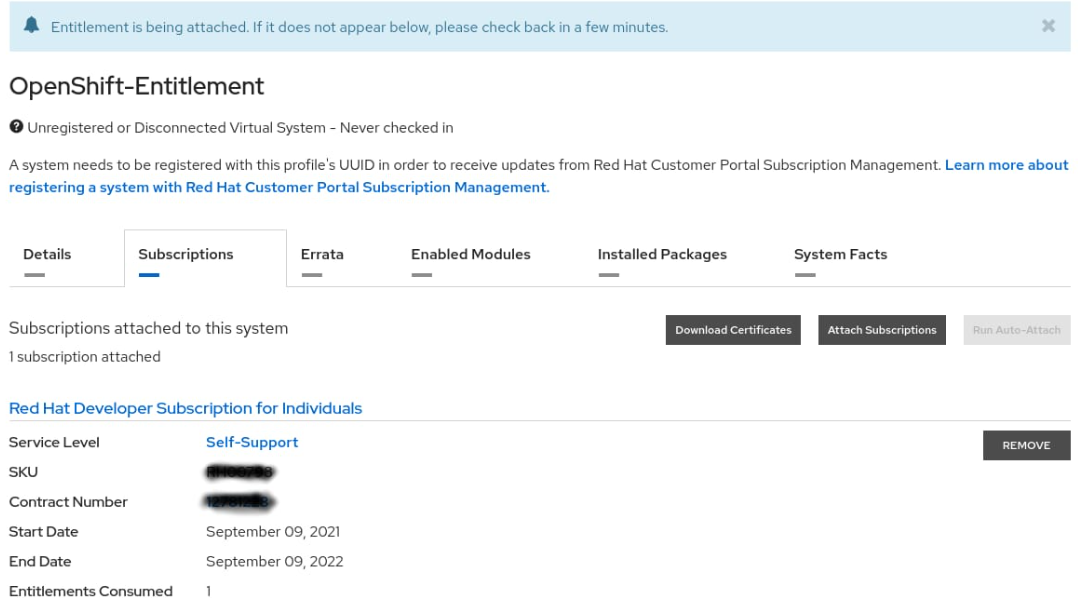Image resolution: width=1078 pixels, height=609 pixels.
Task: Click the bell notification icon in alert
Action: (x=31, y=26)
